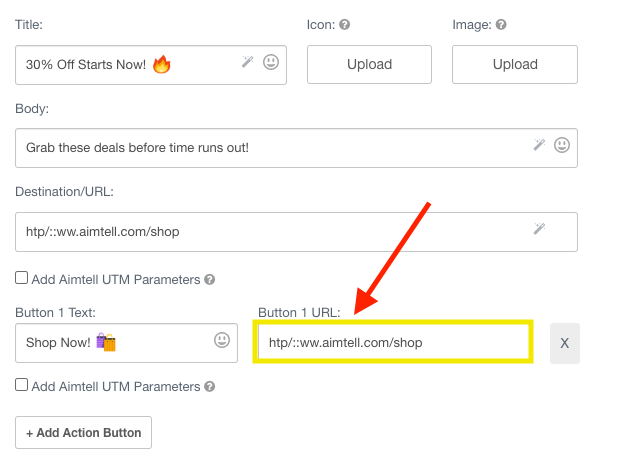Click the magic wand icon in Body field
This screenshot has height=460, width=632.
[x=539, y=146]
